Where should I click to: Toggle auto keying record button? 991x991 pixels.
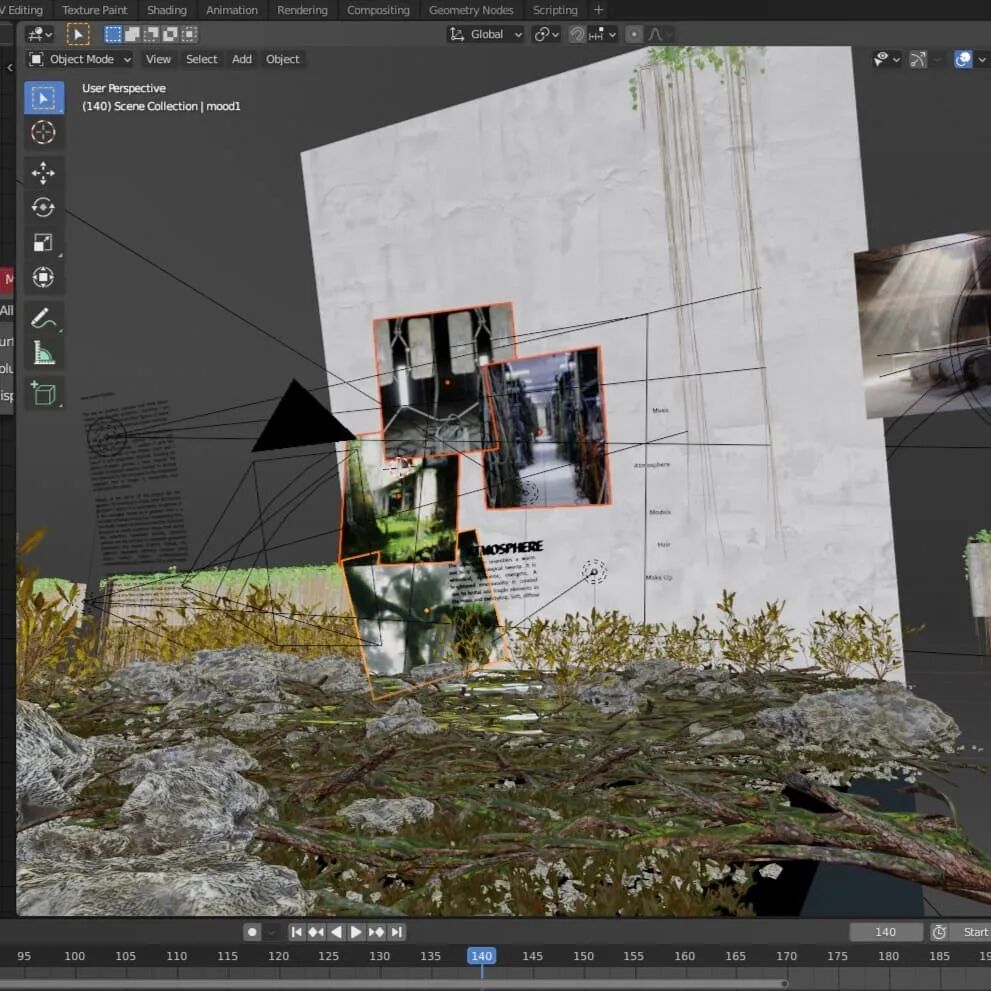click(252, 932)
